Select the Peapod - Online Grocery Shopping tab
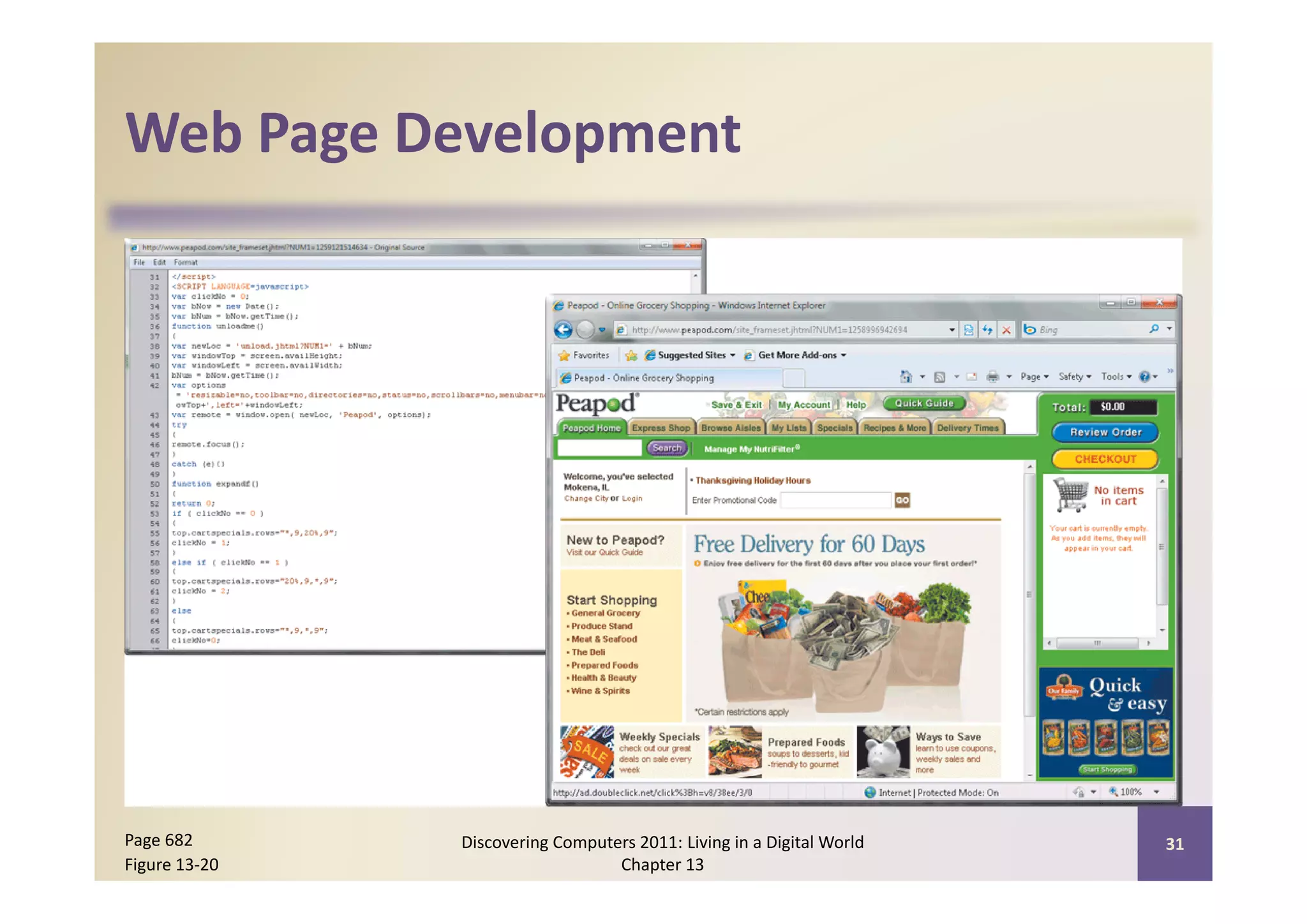 [x=668, y=378]
